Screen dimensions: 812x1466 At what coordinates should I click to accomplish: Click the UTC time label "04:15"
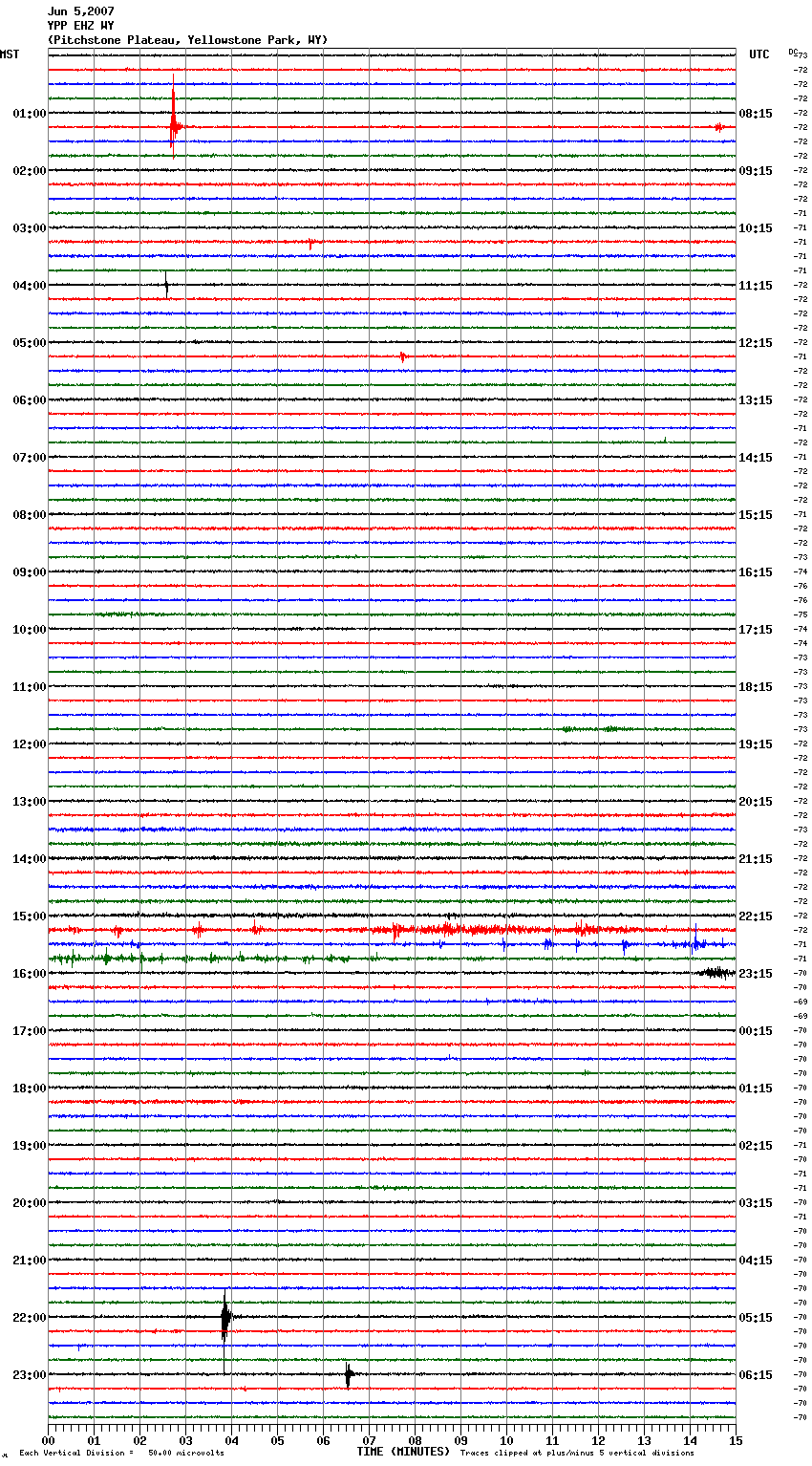(756, 1260)
